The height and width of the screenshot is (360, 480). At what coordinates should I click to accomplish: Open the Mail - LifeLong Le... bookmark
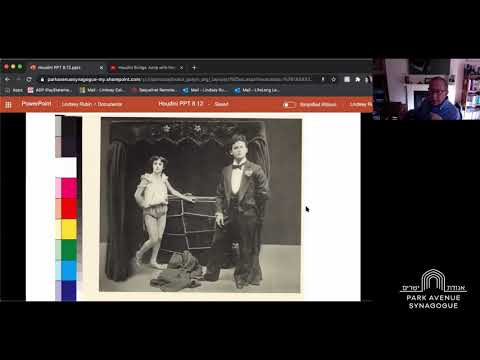tap(257, 90)
